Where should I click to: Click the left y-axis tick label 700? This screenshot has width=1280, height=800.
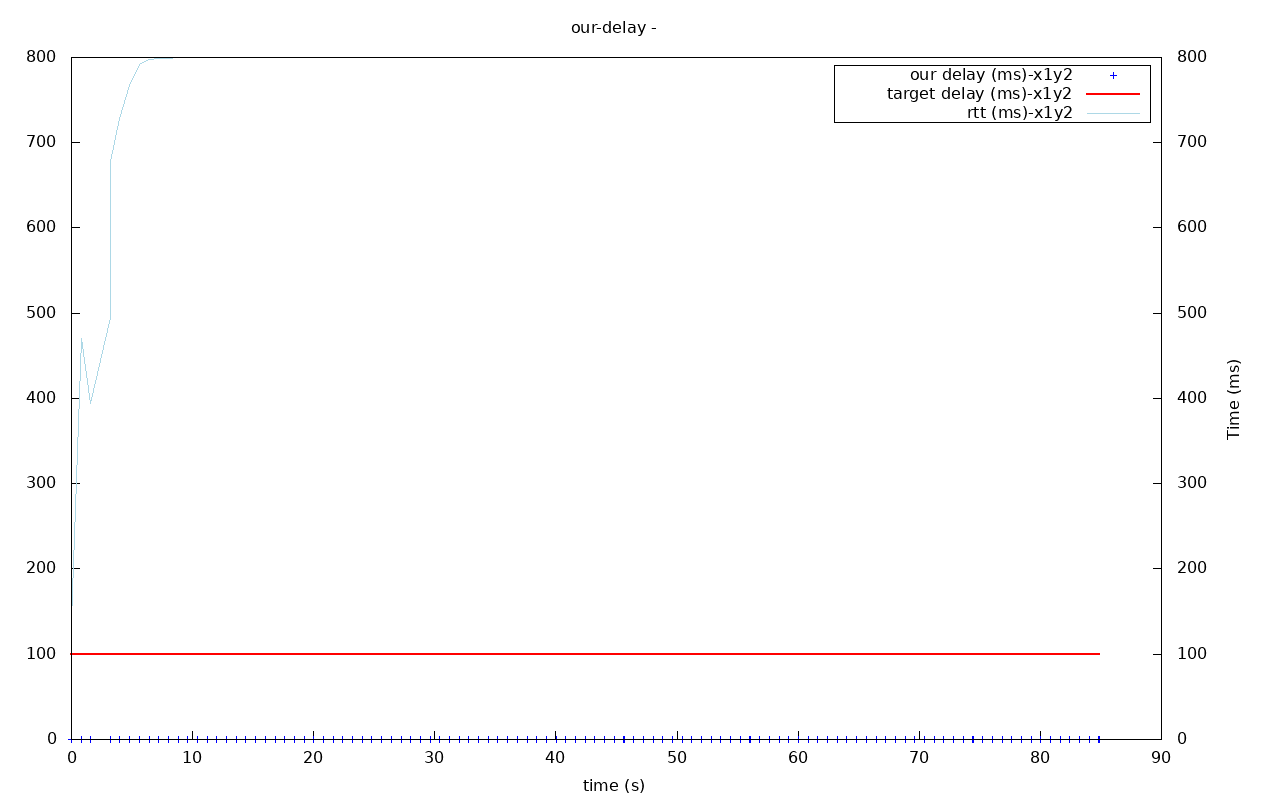[x=41, y=142]
